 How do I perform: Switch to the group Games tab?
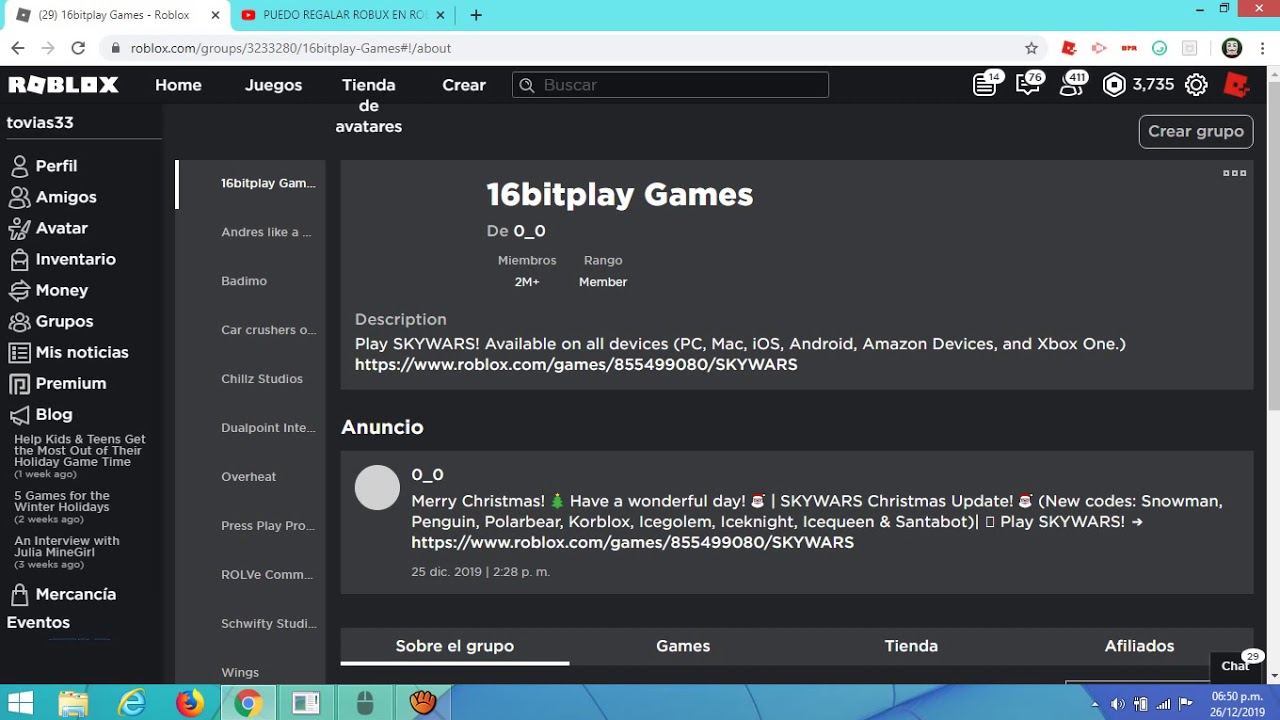(683, 646)
